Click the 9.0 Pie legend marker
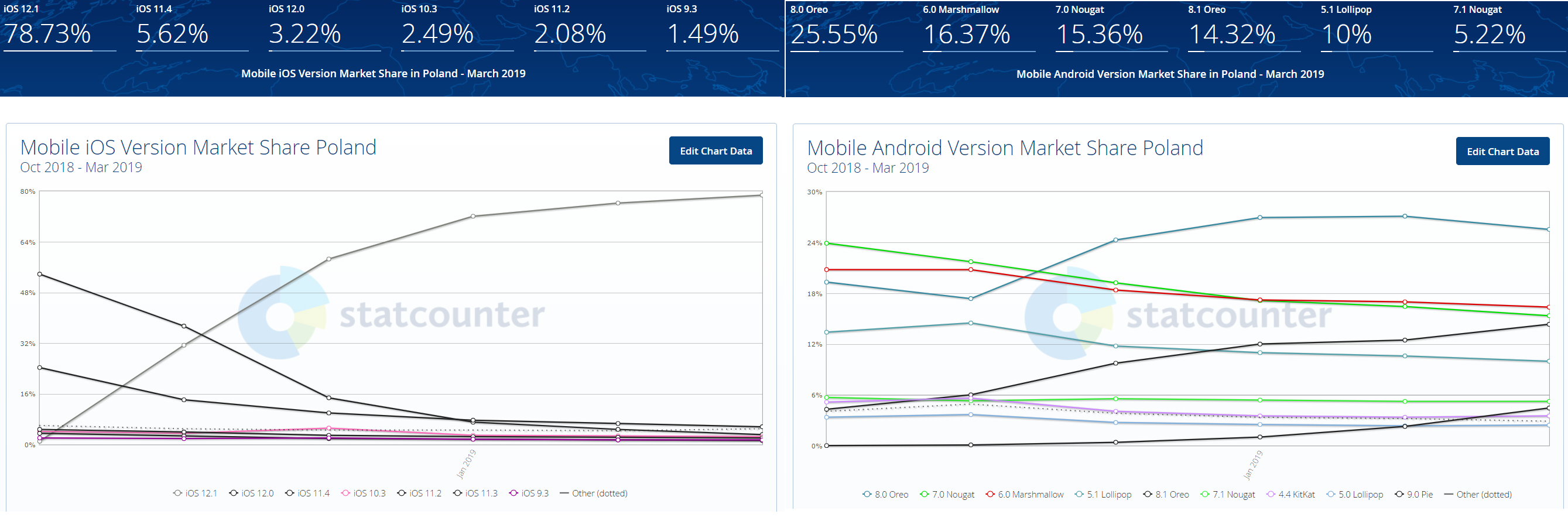Screen dimensions: 1568x521 1400,494
